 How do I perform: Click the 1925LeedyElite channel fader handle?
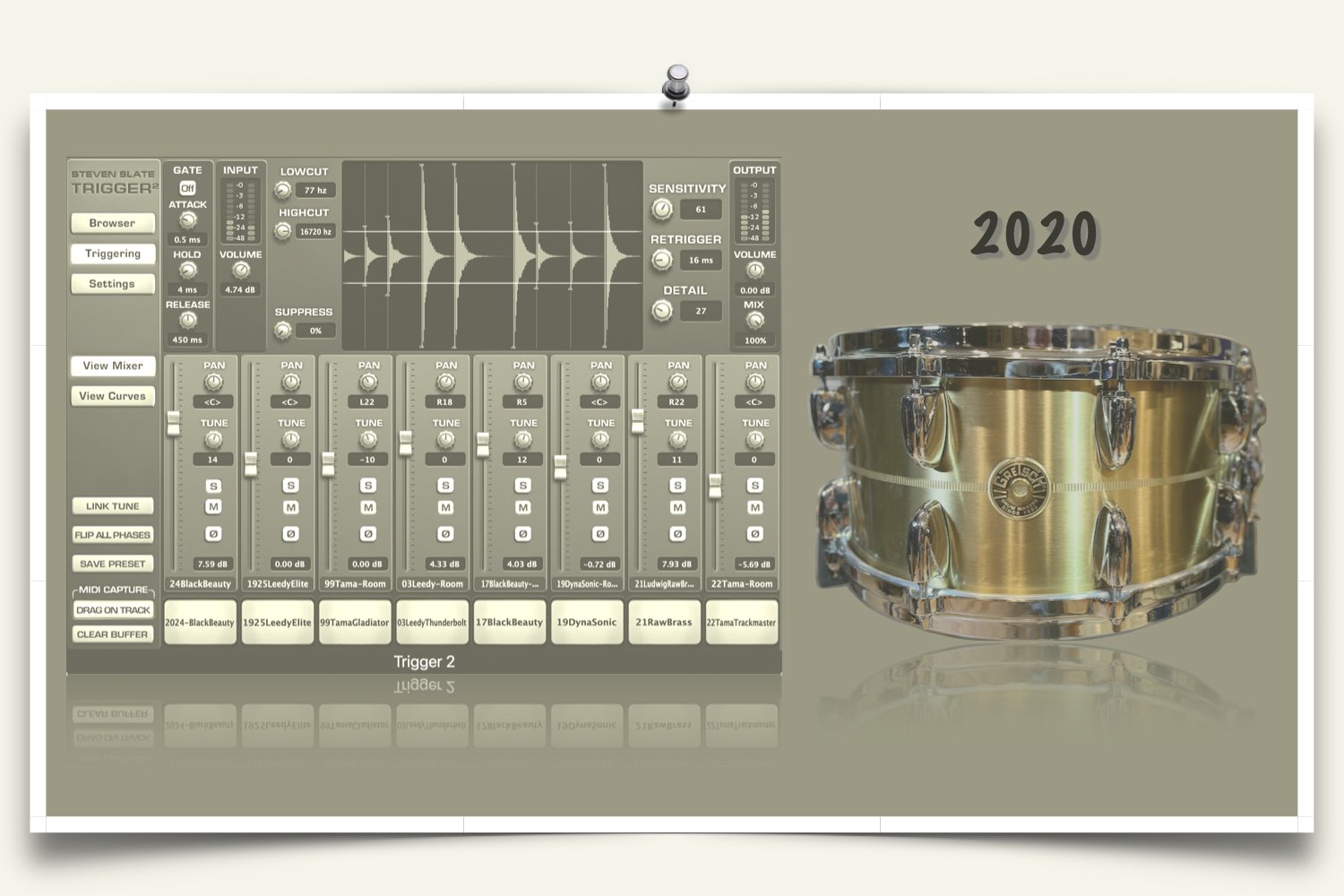(x=251, y=464)
